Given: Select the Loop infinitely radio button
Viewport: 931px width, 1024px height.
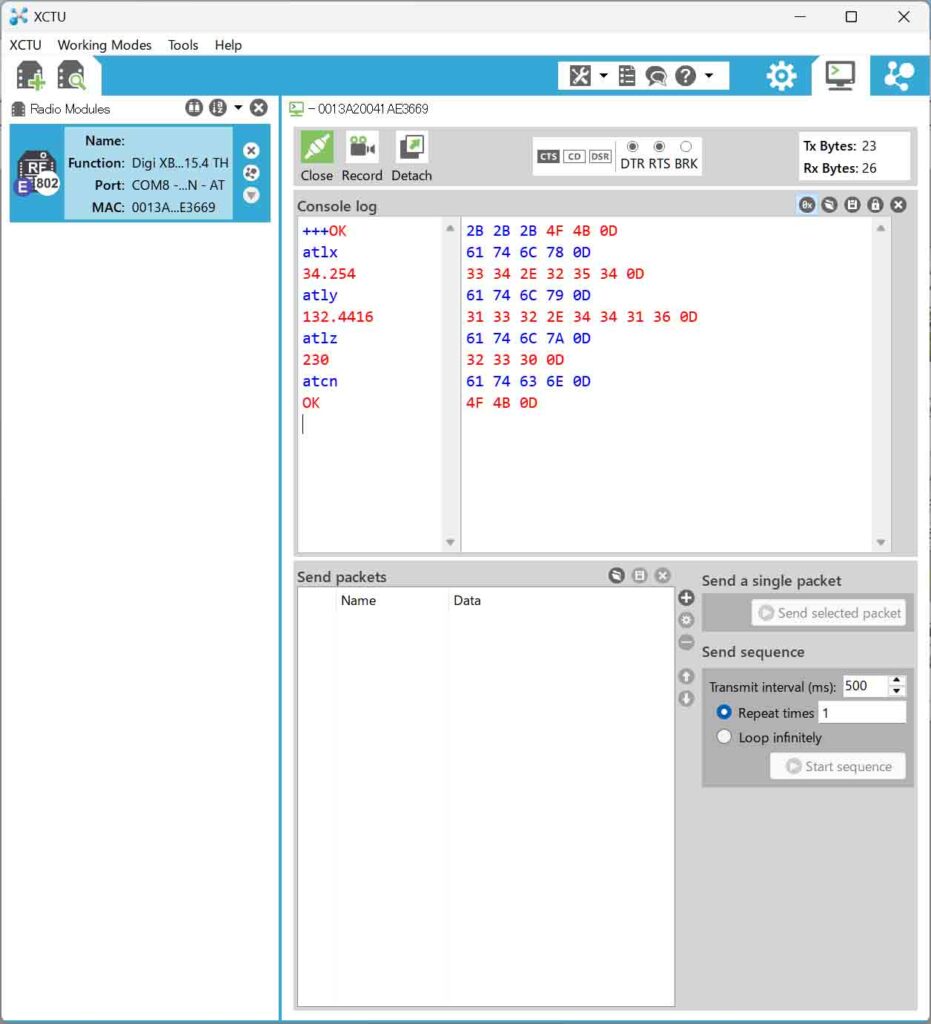Looking at the screenshot, I should (x=723, y=737).
